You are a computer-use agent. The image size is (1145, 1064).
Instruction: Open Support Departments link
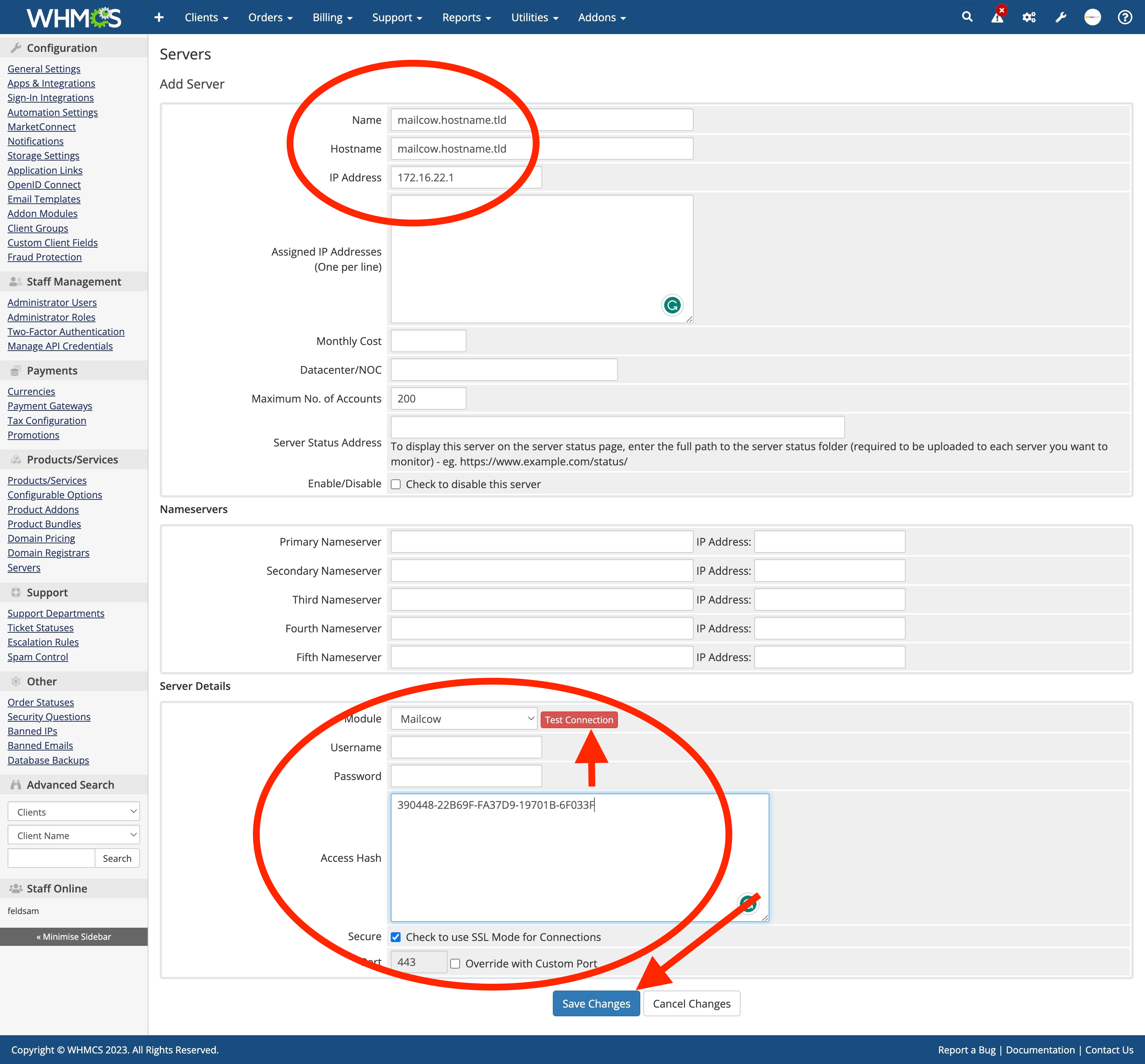56,613
